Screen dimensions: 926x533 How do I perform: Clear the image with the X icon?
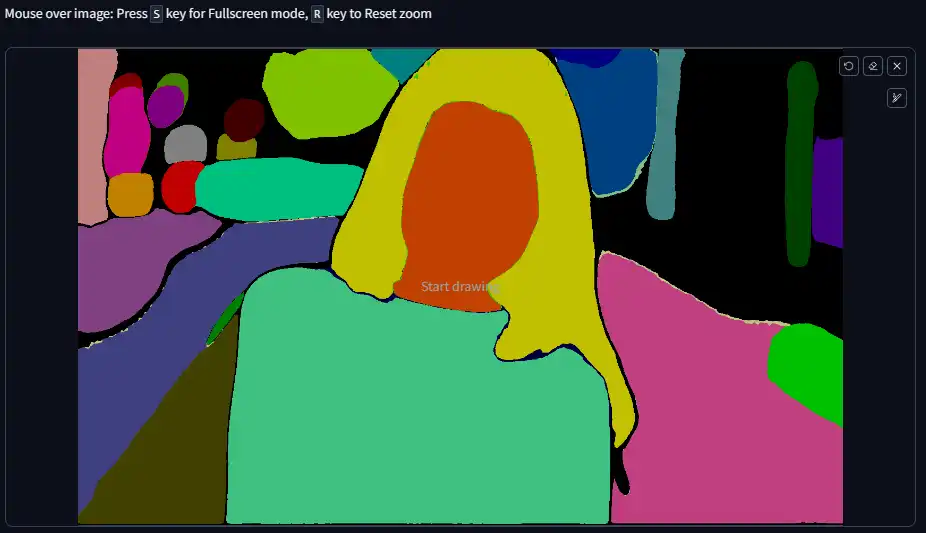pyautogui.click(x=897, y=66)
